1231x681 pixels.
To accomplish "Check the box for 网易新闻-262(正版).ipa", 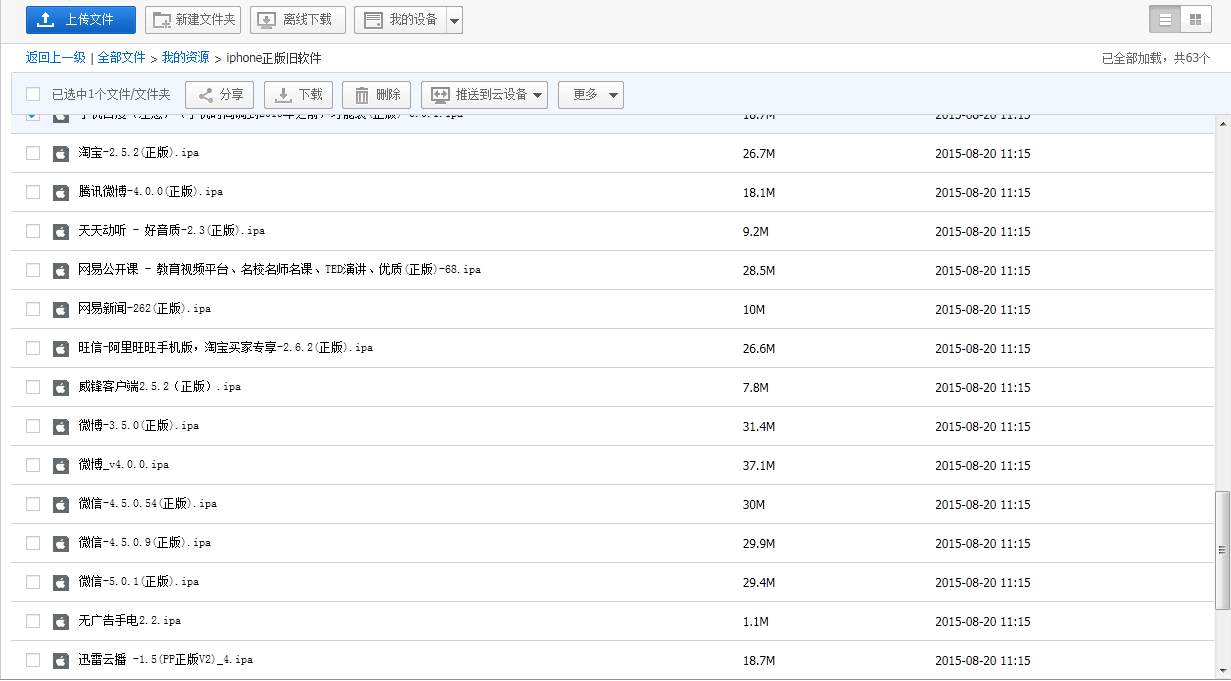I will (x=33, y=309).
